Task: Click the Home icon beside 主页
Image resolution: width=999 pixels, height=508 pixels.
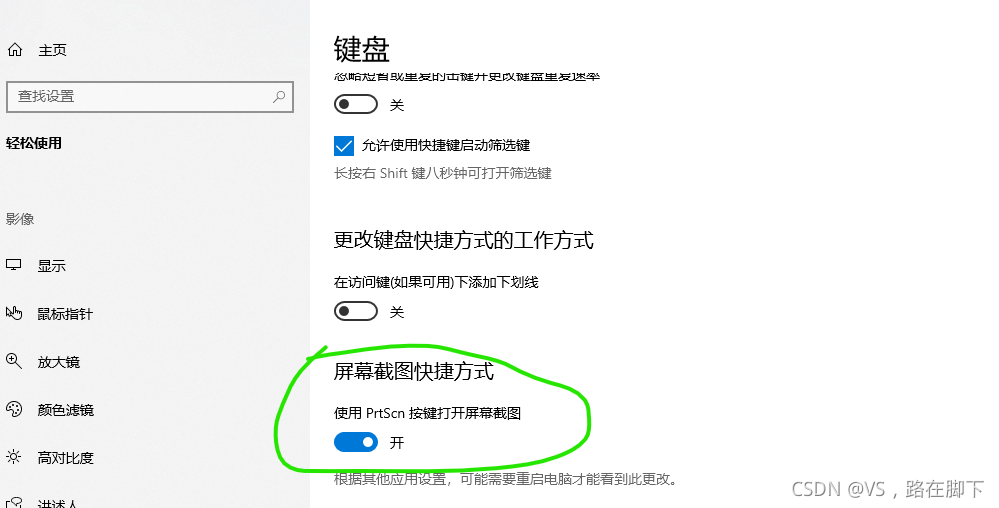Action: [x=15, y=50]
